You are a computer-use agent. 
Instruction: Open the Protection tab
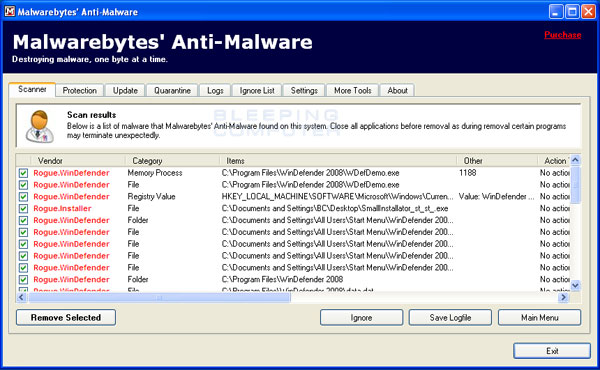pyautogui.click(x=80, y=91)
